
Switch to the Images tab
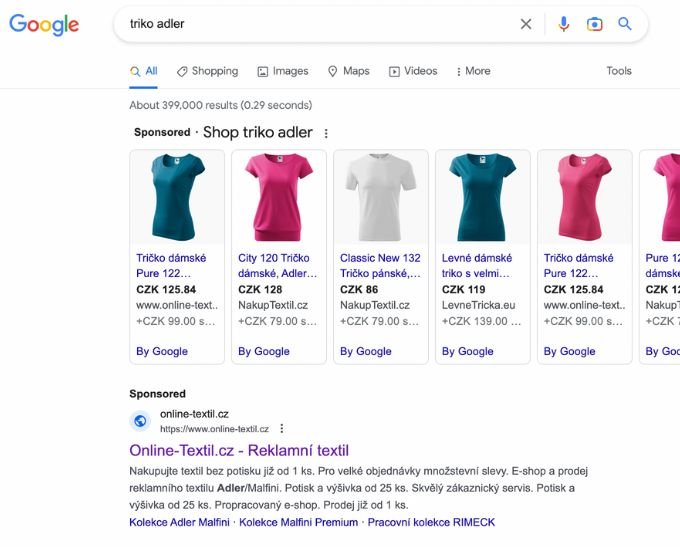coord(283,71)
